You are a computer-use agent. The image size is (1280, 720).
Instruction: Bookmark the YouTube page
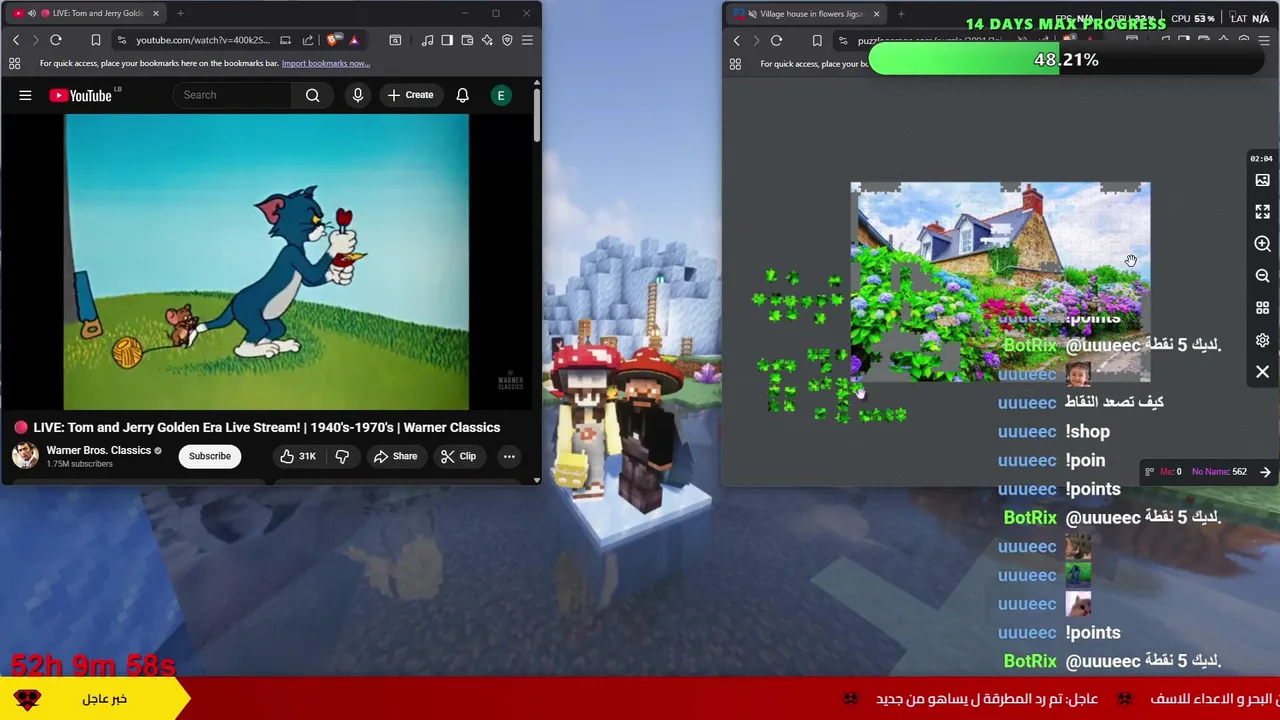click(x=96, y=40)
